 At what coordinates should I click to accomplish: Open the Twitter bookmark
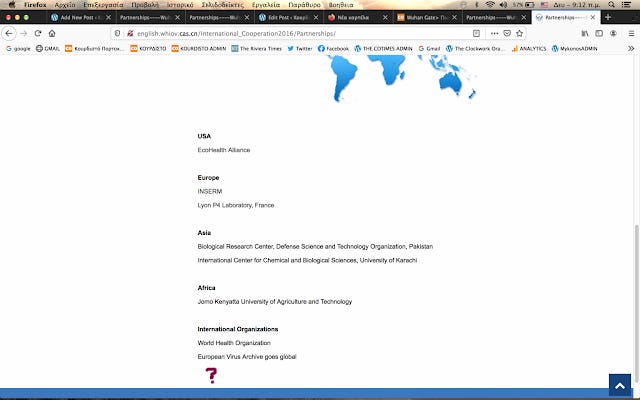300,49
